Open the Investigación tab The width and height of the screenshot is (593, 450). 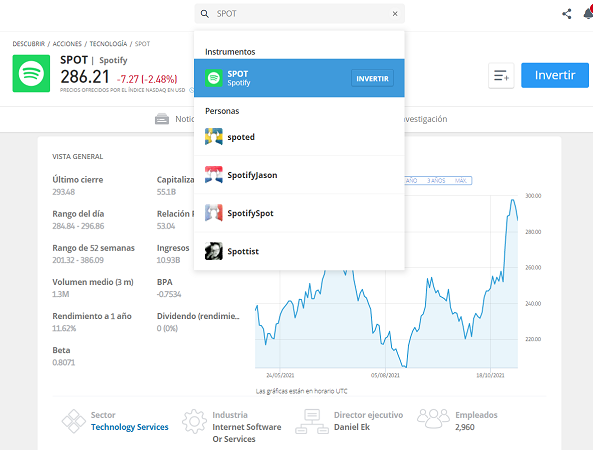(x=426, y=119)
